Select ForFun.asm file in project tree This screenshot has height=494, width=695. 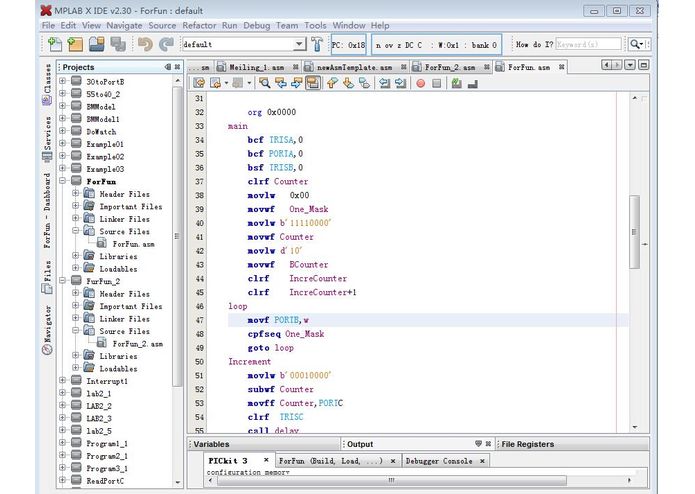[x=133, y=244]
